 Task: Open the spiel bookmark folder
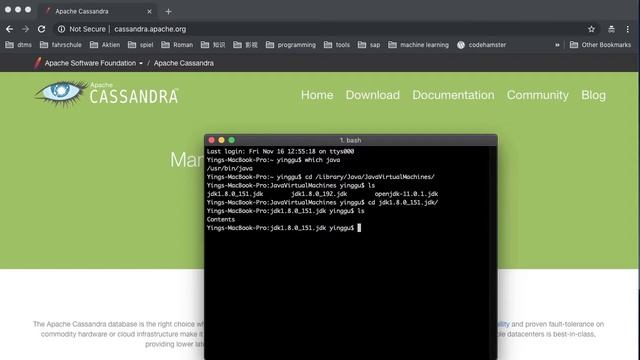140,45
